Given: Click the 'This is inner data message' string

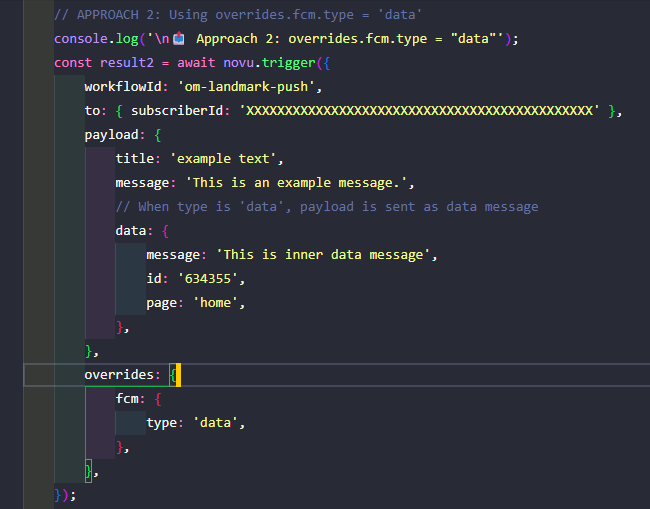Looking at the screenshot, I should click(x=323, y=255).
